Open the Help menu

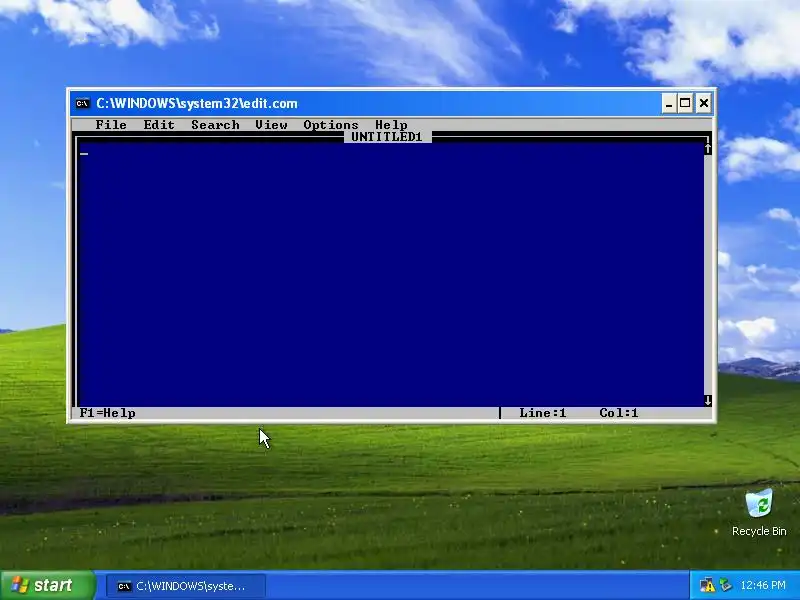point(391,125)
